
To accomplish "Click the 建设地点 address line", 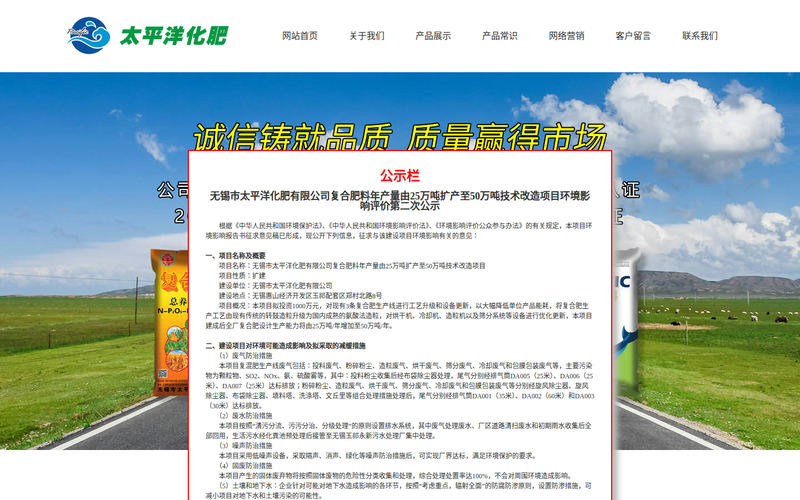I will [x=301, y=295].
